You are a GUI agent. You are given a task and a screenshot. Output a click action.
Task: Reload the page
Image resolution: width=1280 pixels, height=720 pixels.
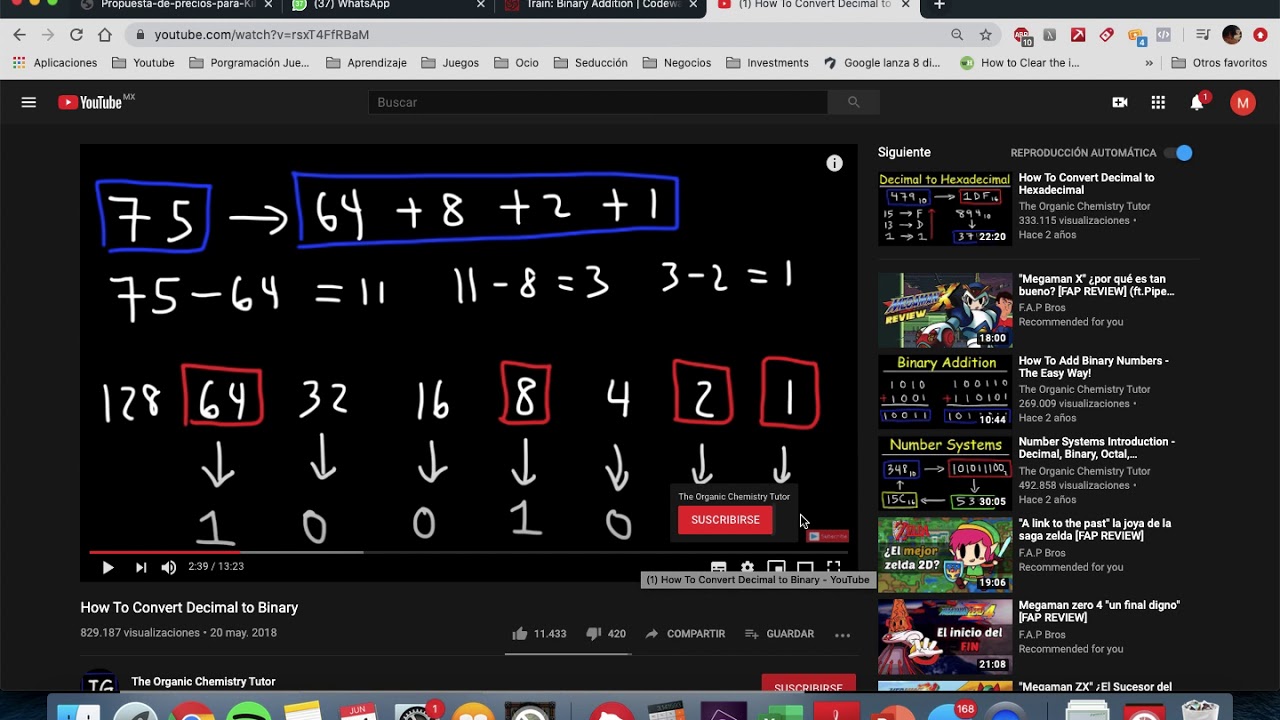[x=76, y=34]
